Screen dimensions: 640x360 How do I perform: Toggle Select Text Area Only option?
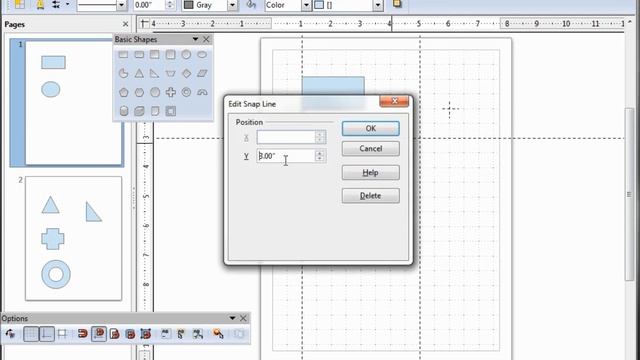tap(181, 334)
